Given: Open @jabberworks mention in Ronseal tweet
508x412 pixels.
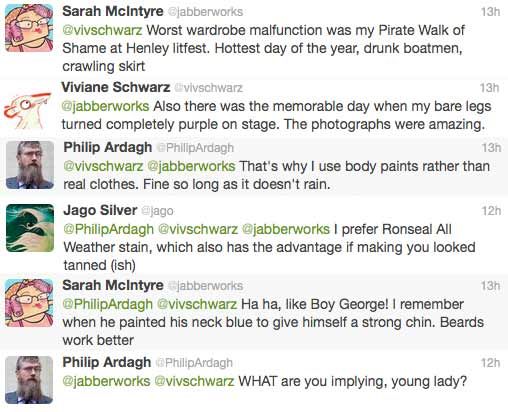Looking at the screenshot, I should coord(285,229).
